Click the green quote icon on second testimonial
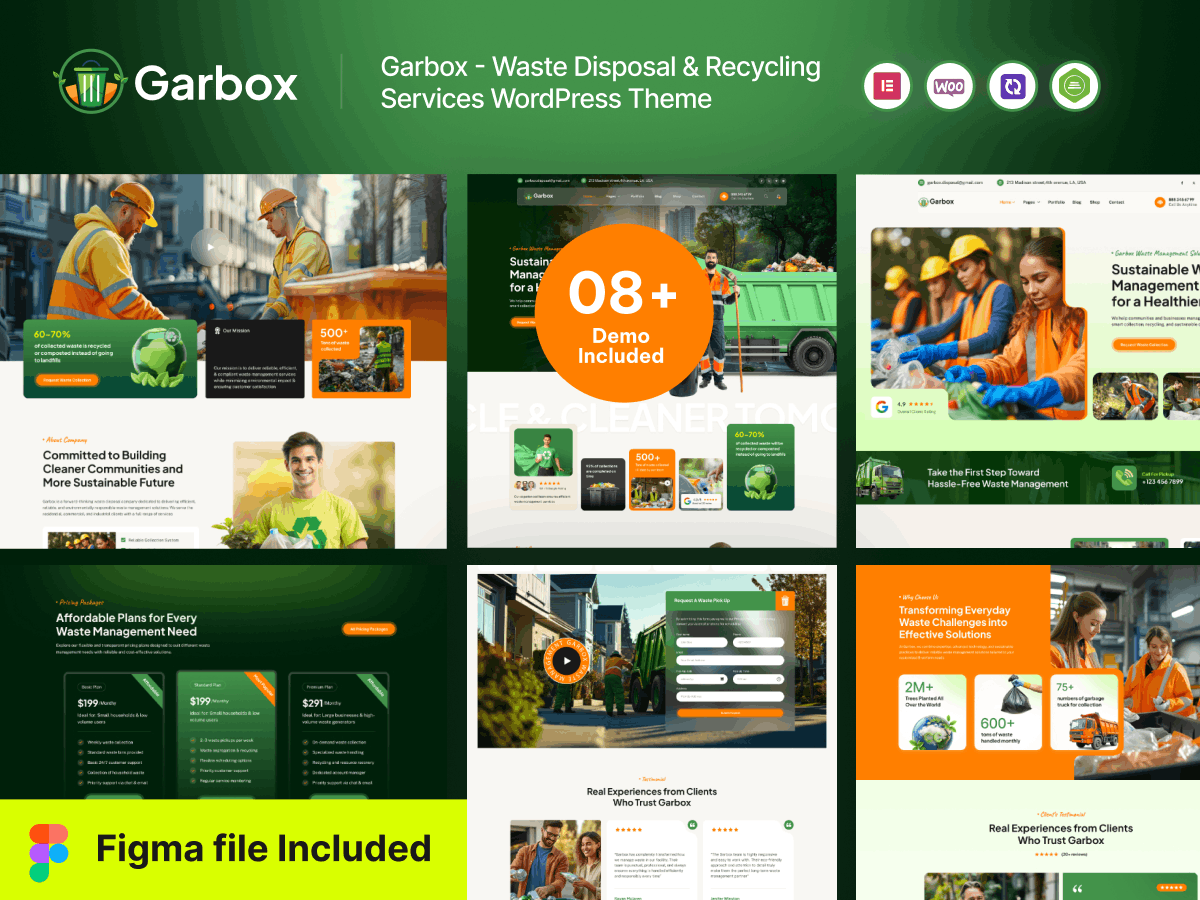Viewport: 1200px width, 900px height. pos(788,826)
